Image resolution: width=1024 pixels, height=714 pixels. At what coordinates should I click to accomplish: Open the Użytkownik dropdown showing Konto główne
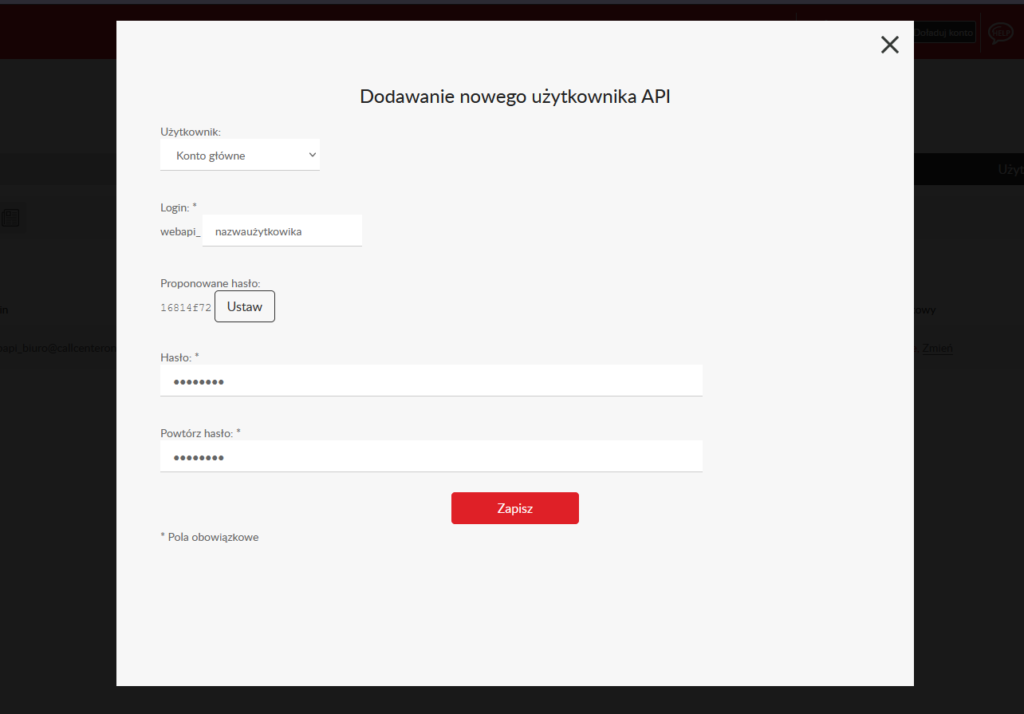(239, 155)
